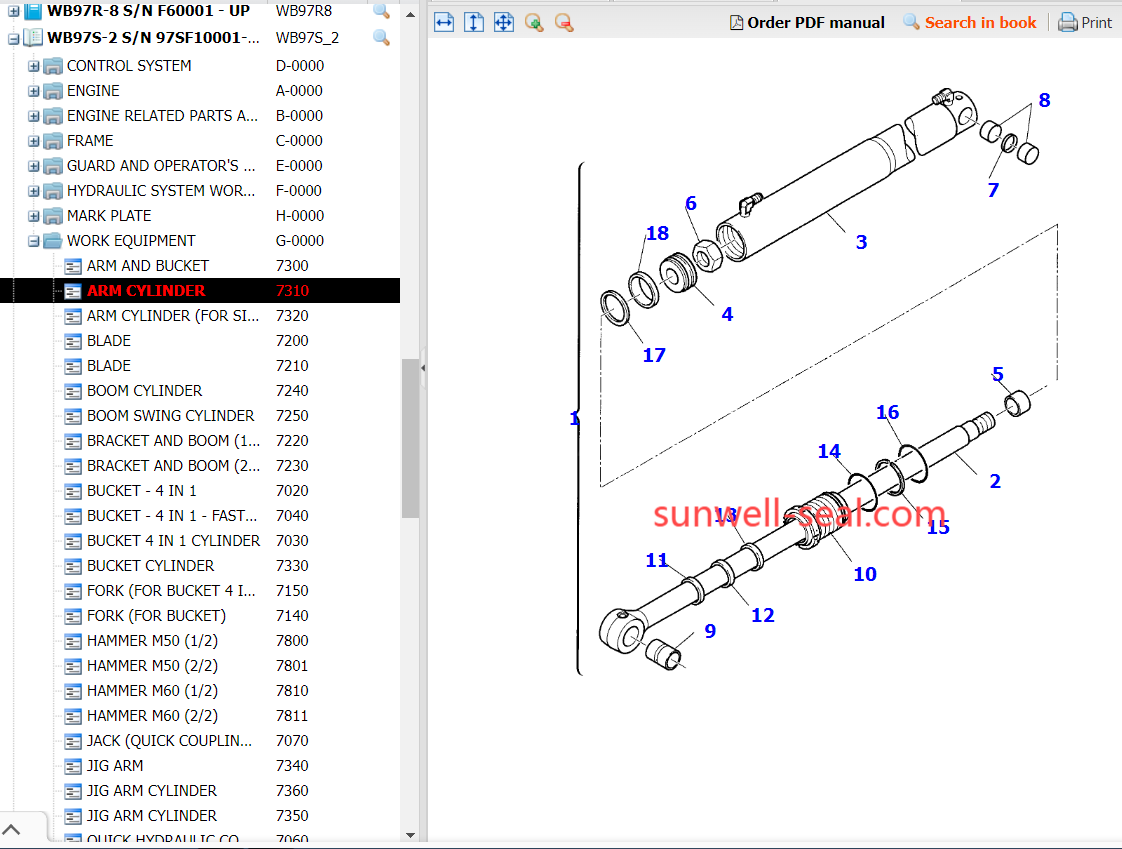Click Search in book link
Image resolution: width=1122 pixels, height=849 pixels.
tap(969, 22)
